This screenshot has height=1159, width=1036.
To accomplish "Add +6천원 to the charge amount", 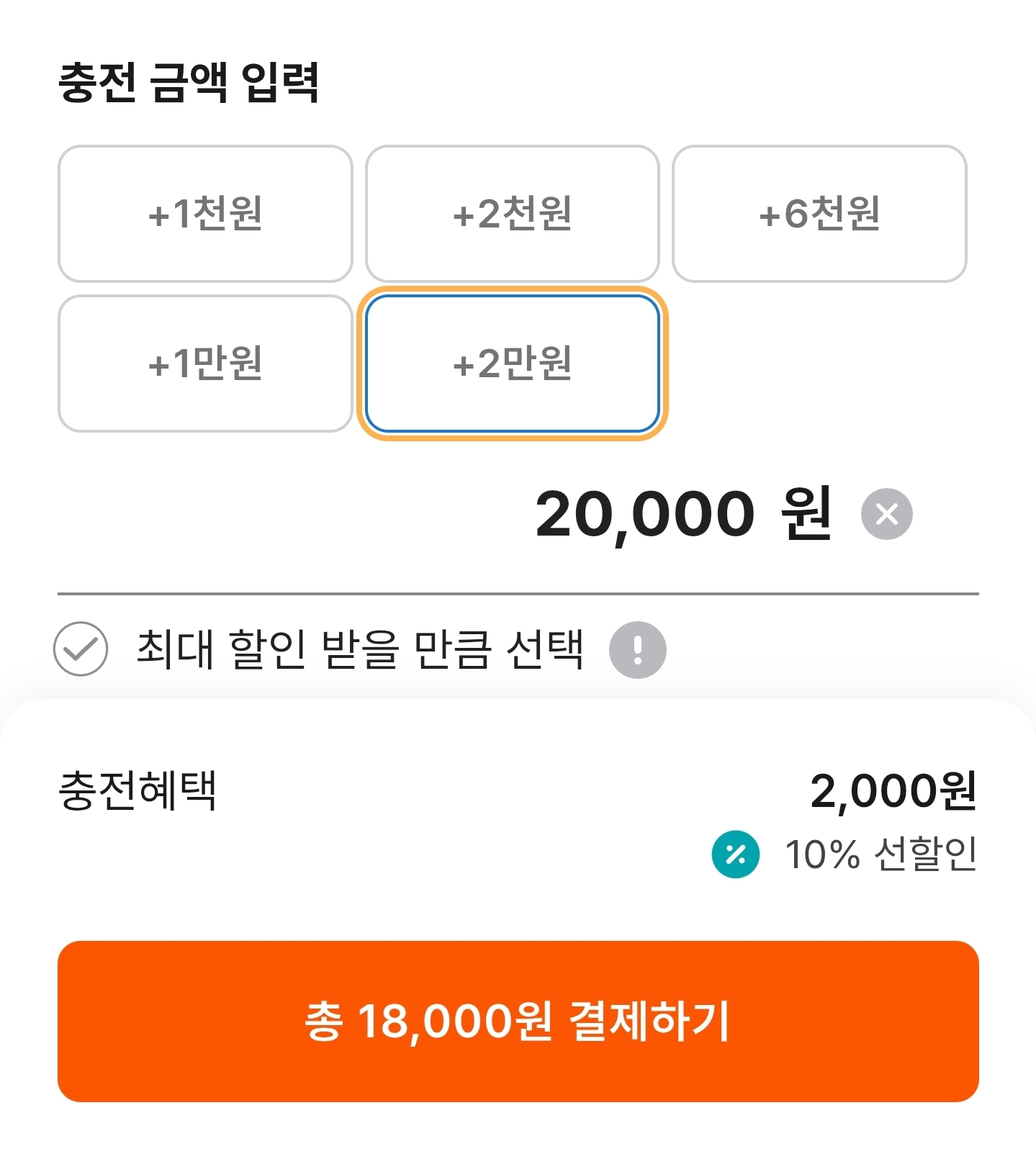I will coord(819,214).
